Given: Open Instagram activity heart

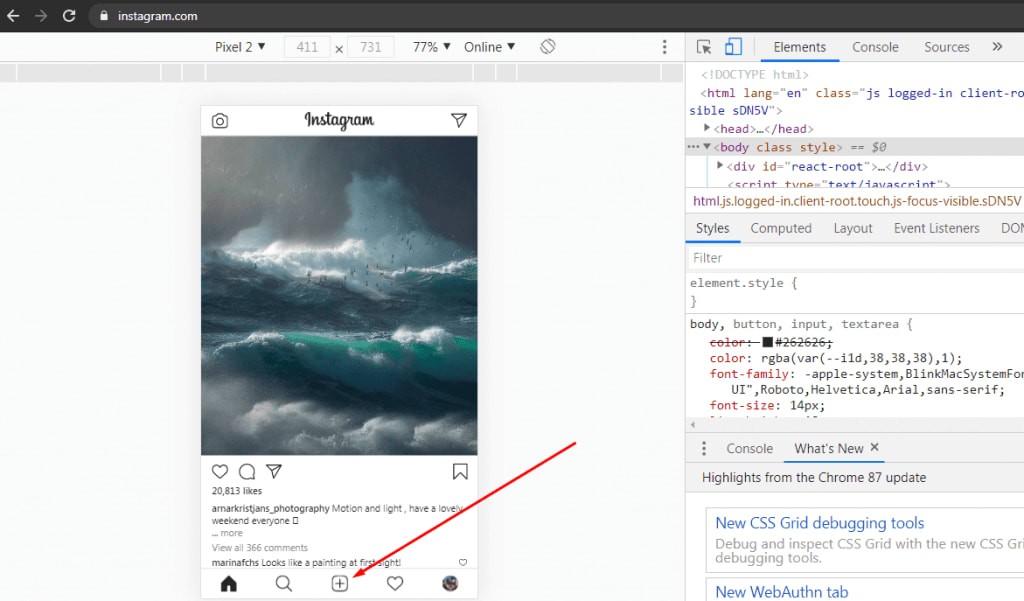Looking at the screenshot, I should click(x=395, y=583).
